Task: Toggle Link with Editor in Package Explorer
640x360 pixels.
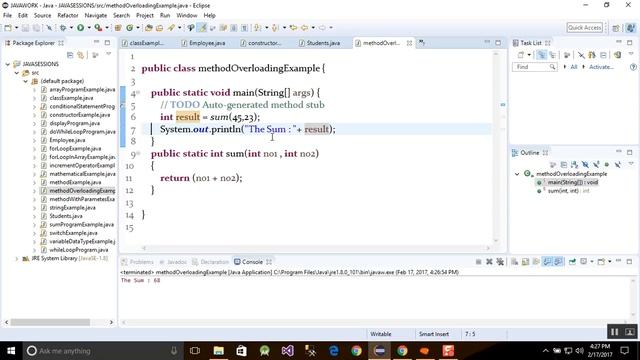Action: (x=80, y=55)
